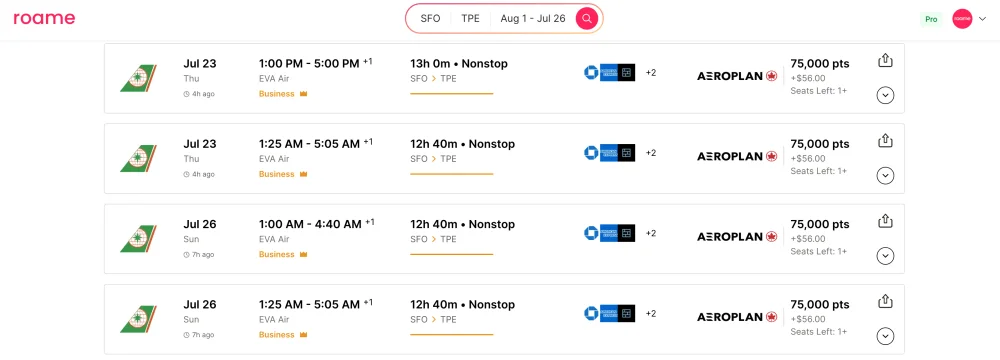Share the Jul 26 1:00 AM flight
Viewport: 1000px width, 360px height.
point(885,221)
